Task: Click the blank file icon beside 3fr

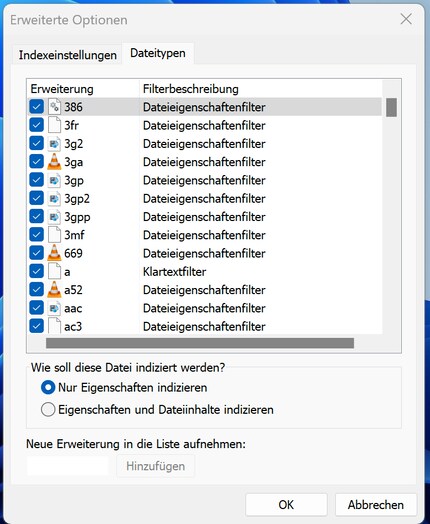Action: click(54, 125)
